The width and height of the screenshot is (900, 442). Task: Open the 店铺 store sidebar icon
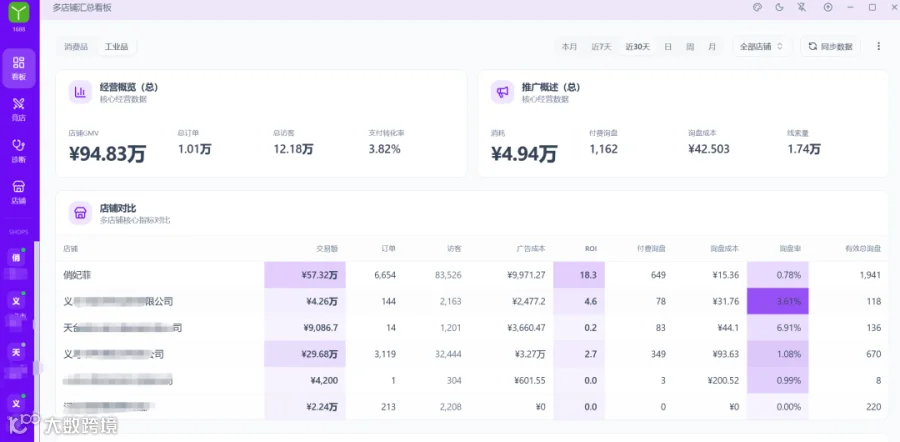pos(18,192)
